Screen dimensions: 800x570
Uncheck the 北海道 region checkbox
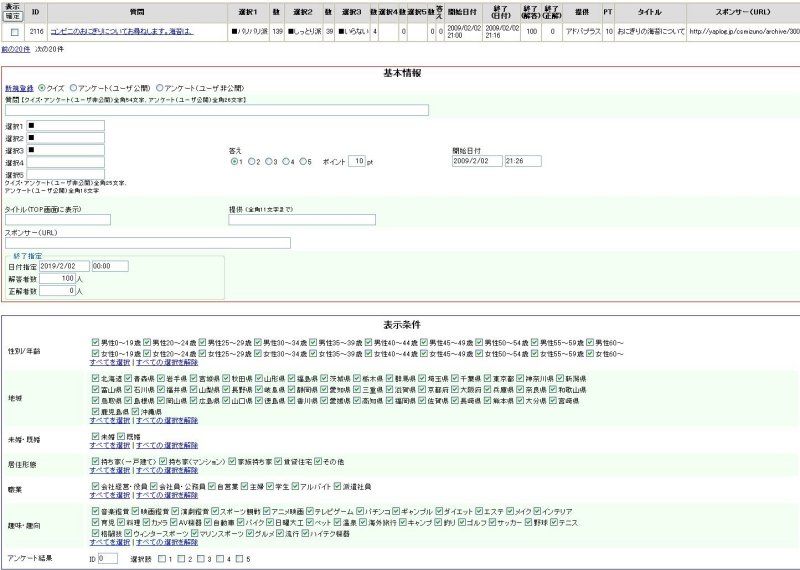tap(95, 380)
